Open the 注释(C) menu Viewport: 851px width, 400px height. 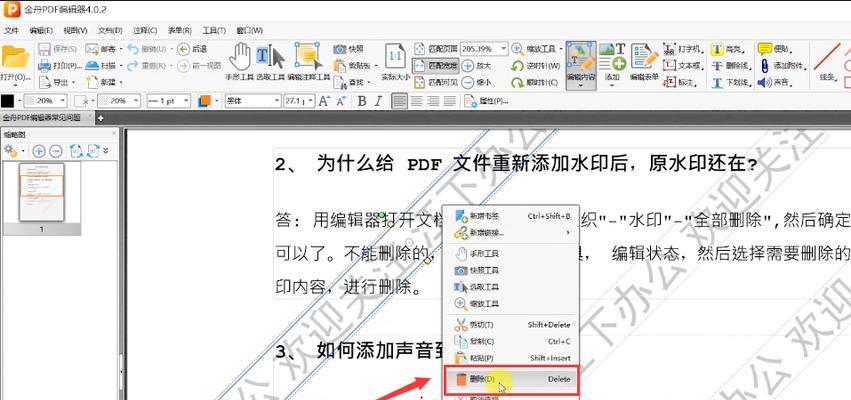point(145,30)
